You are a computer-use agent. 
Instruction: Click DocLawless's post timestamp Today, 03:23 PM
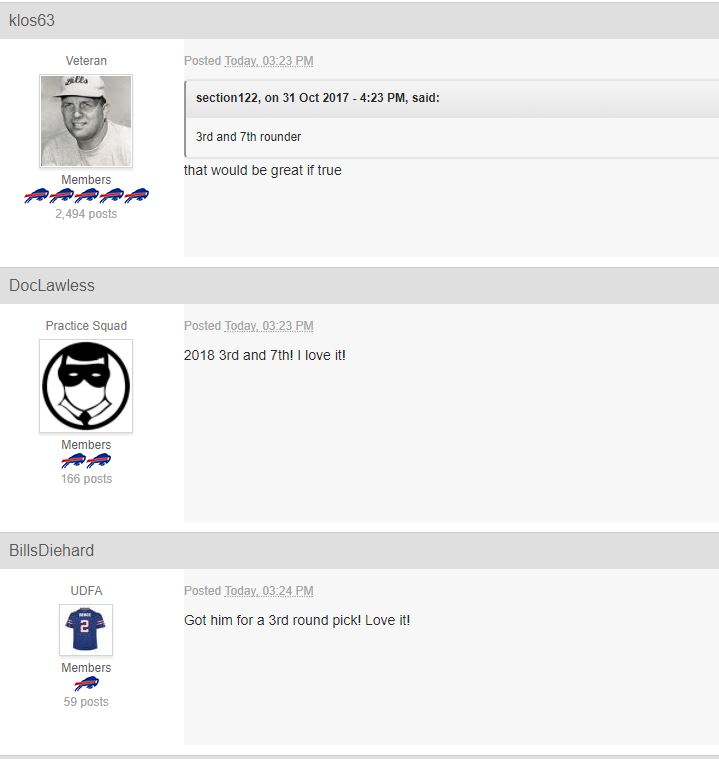click(269, 326)
